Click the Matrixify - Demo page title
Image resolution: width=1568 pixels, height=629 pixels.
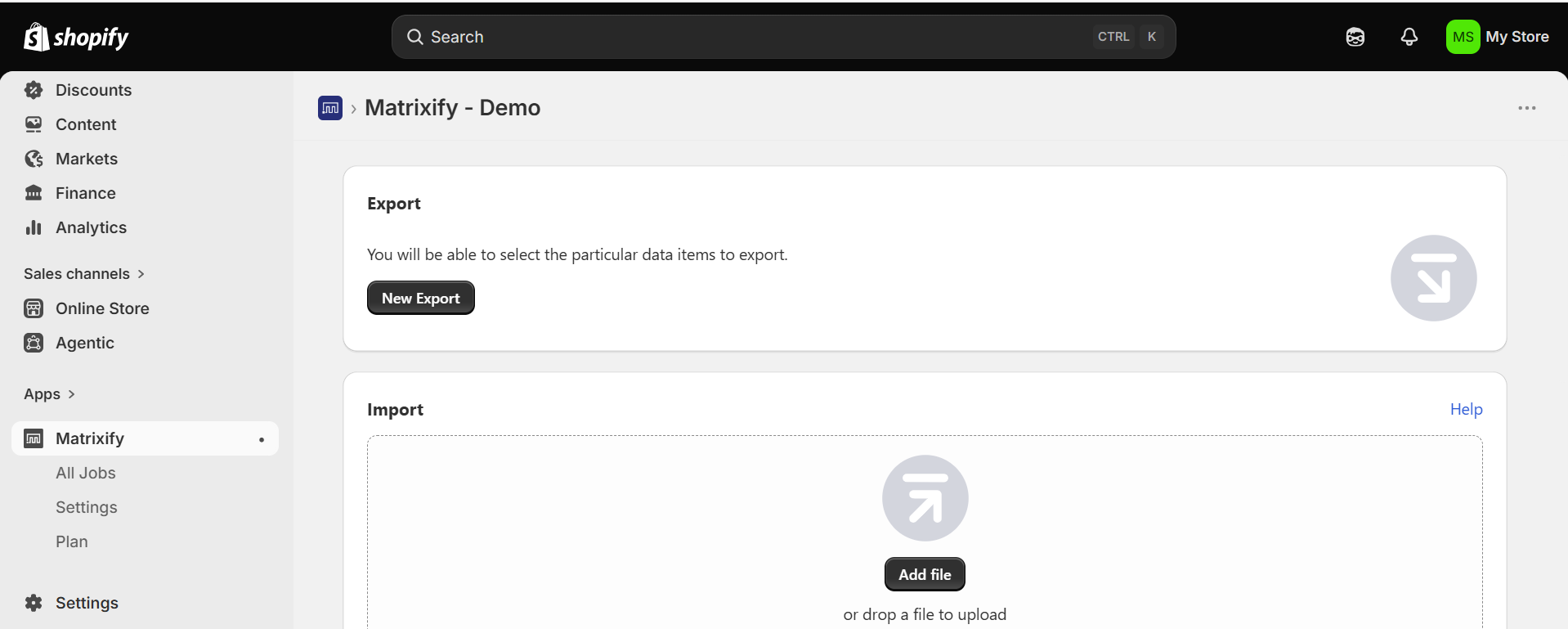coord(452,108)
